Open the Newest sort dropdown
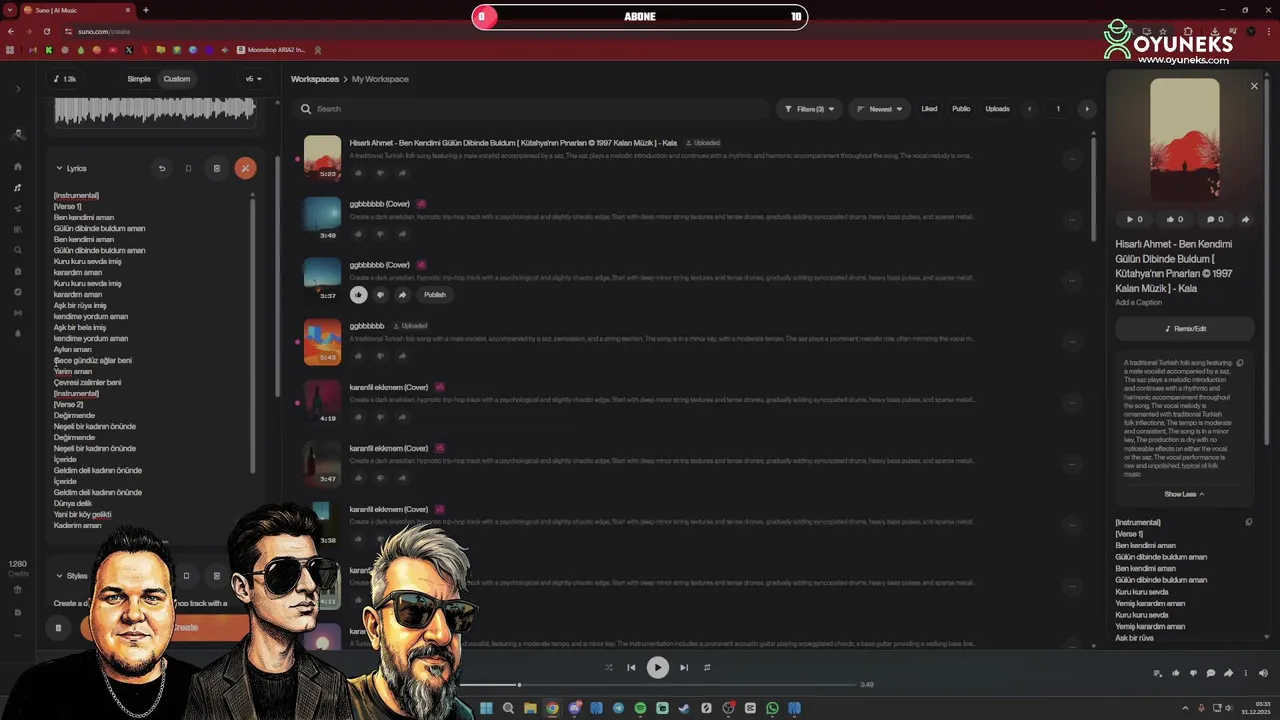The image size is (1280, 720). [x=880, y=109]
